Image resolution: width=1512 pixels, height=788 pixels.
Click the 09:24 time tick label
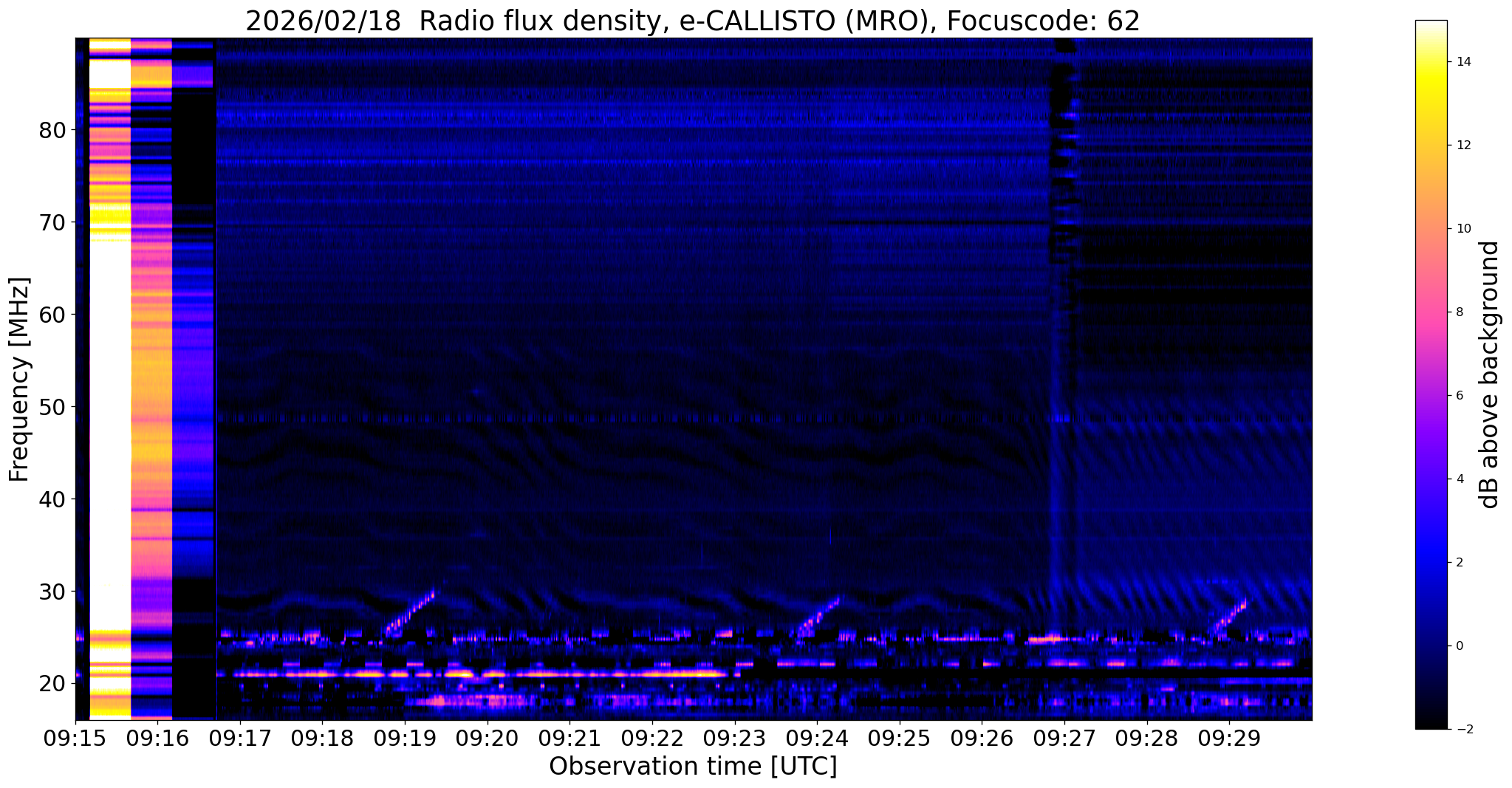pyautogui.click(x=817, y=738)
